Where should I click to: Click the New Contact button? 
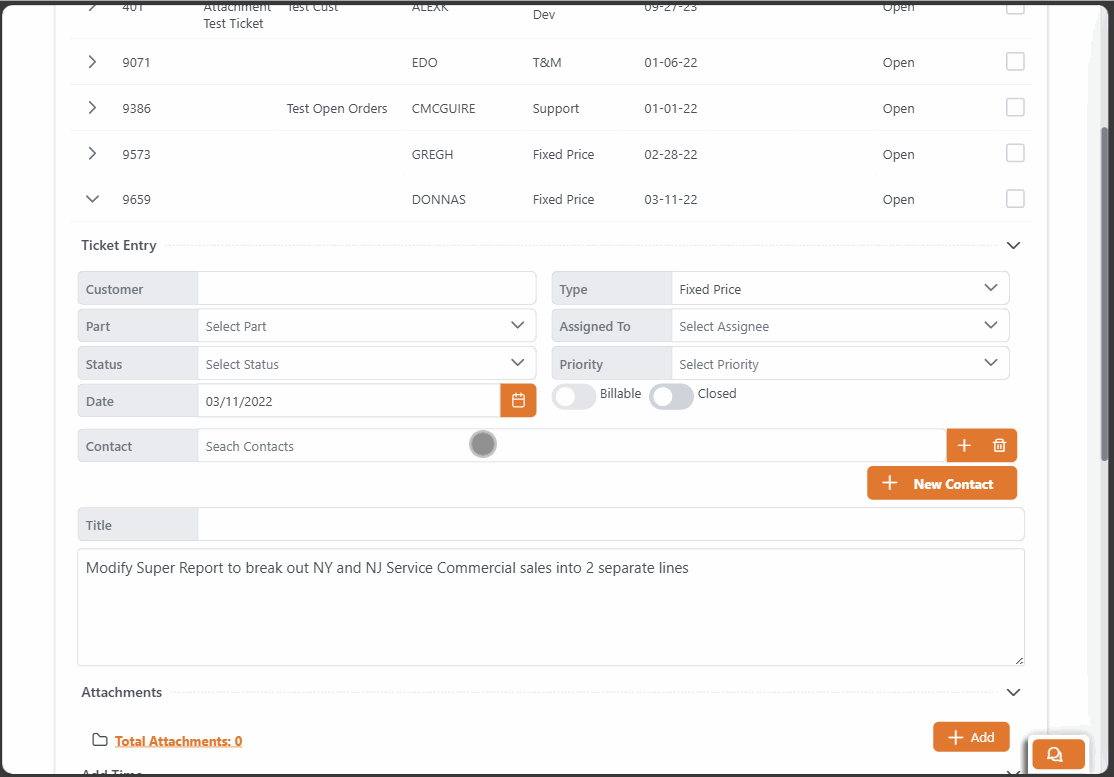(941, 482)
